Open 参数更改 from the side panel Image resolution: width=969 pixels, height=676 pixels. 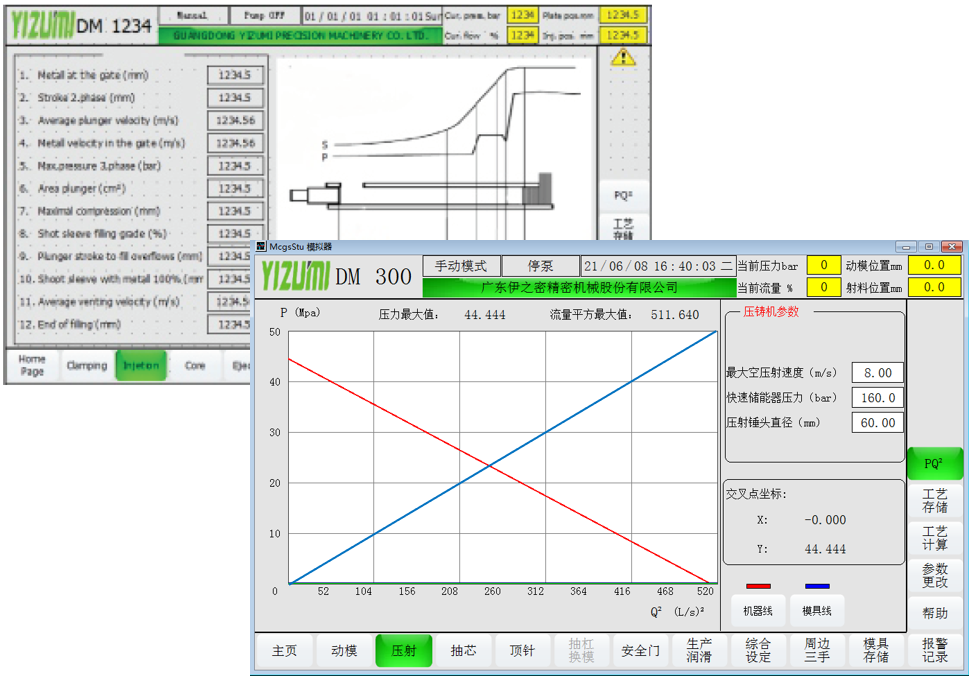(x=935, y=575)
